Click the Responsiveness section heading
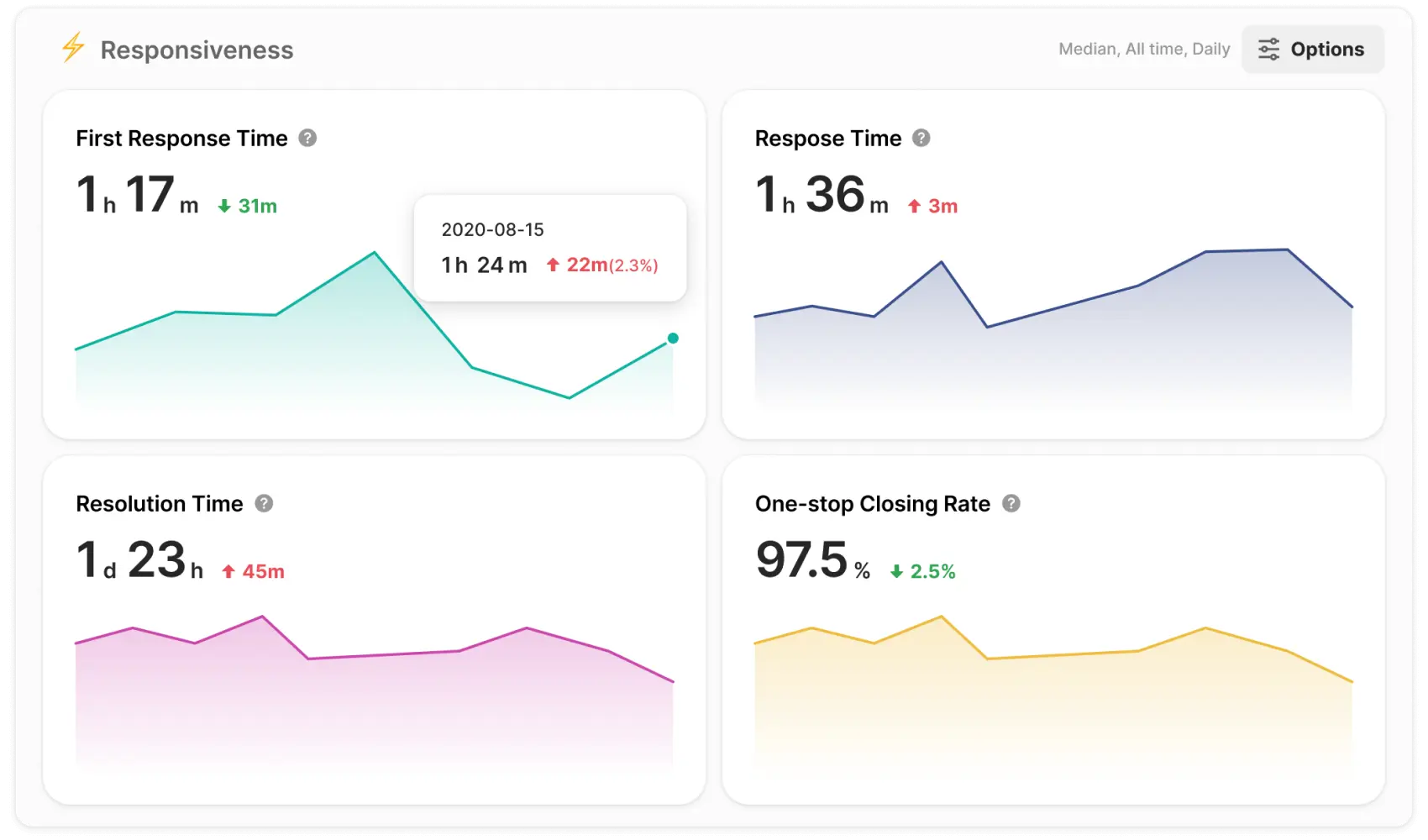Image resolution: width=1428 pixels, height=840 pixels. coord(197,50)
